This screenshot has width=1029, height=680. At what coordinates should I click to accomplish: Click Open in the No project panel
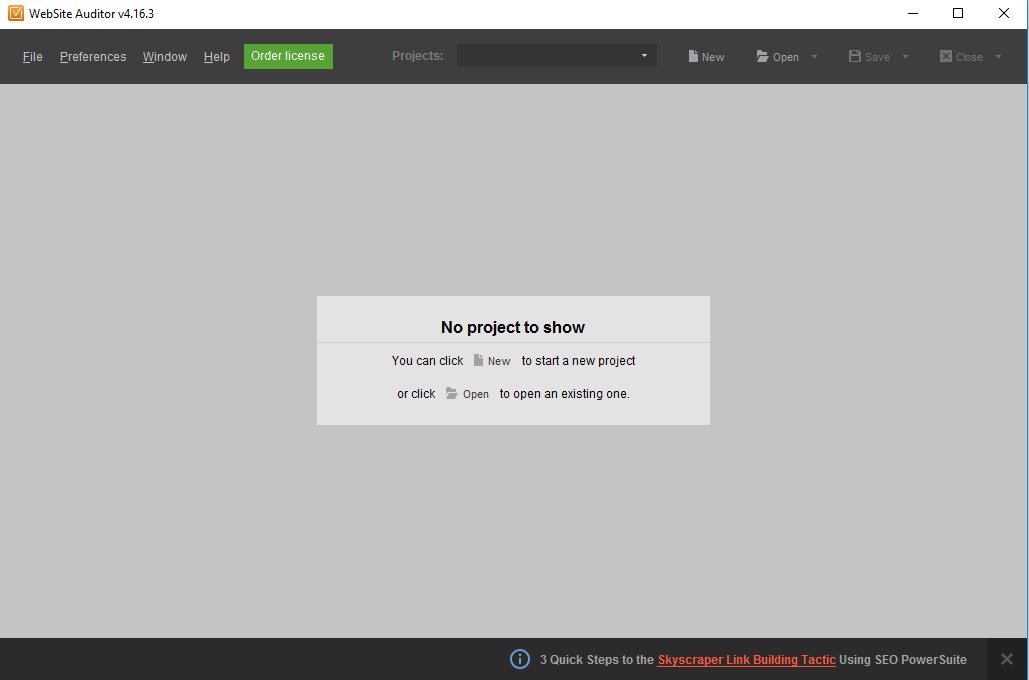467,393
